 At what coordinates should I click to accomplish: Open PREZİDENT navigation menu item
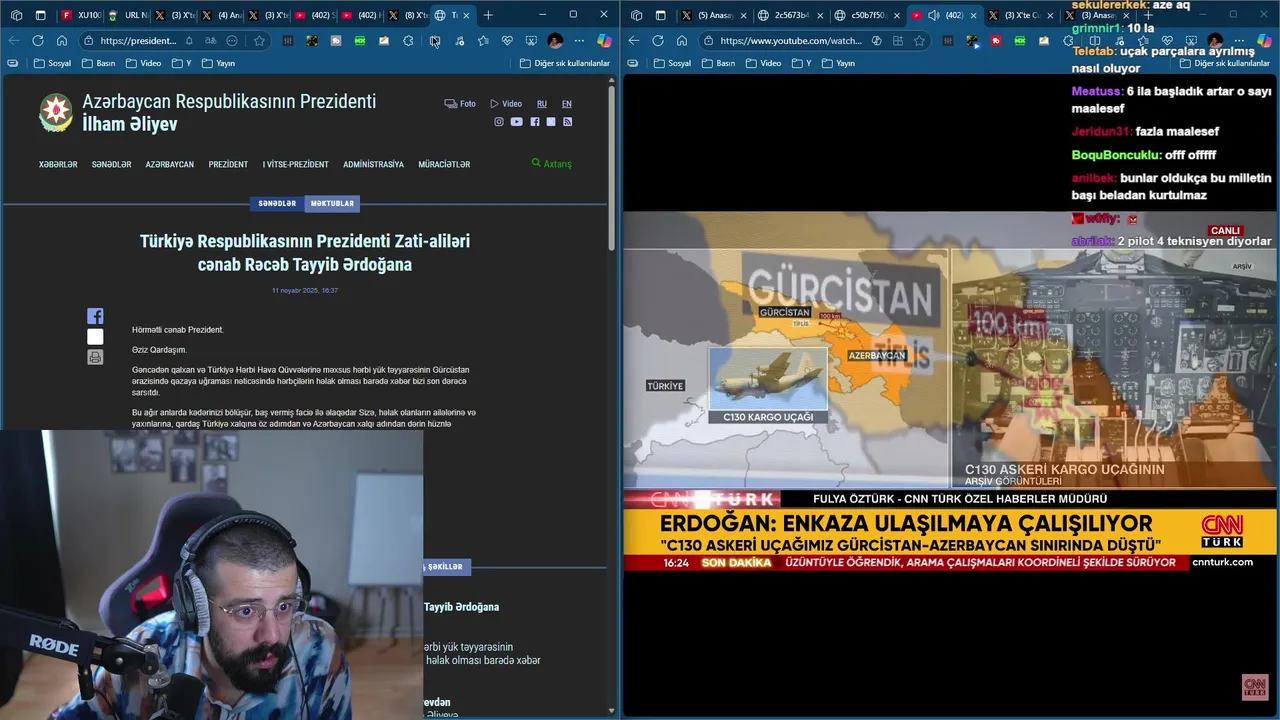click(228, 164)
